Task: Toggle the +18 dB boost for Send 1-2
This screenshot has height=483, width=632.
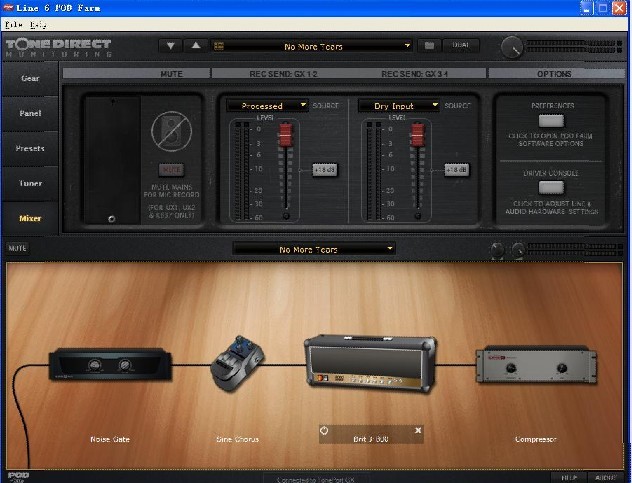Action: click(325, 170)
